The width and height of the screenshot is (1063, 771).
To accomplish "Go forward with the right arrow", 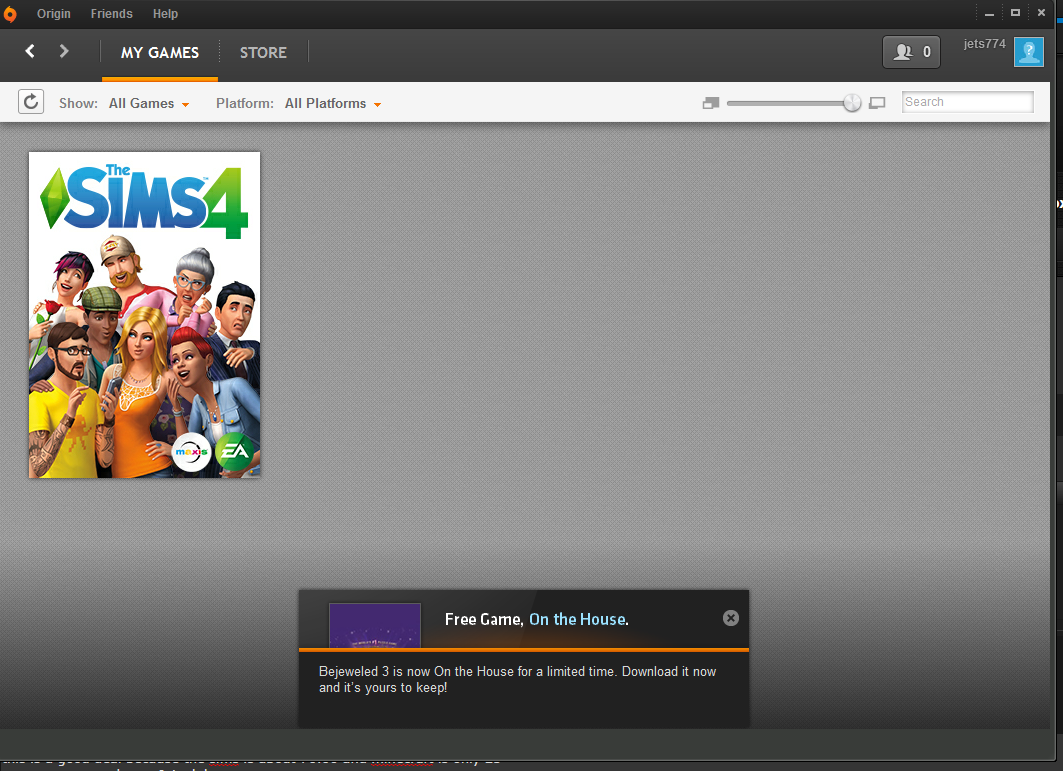I will [64, 51].
